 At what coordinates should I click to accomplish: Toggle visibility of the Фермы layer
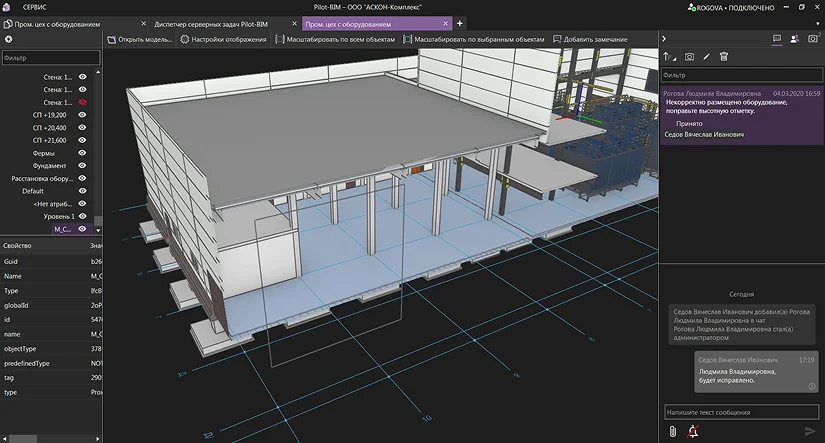point(83,153)
